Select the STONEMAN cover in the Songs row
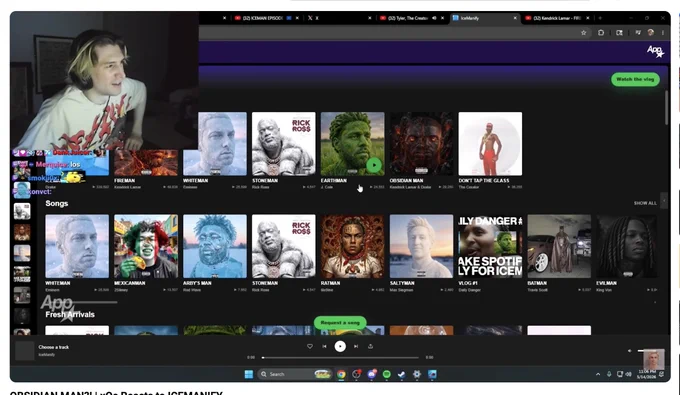This screenshot has width=680, height=395. pos(284,246)
